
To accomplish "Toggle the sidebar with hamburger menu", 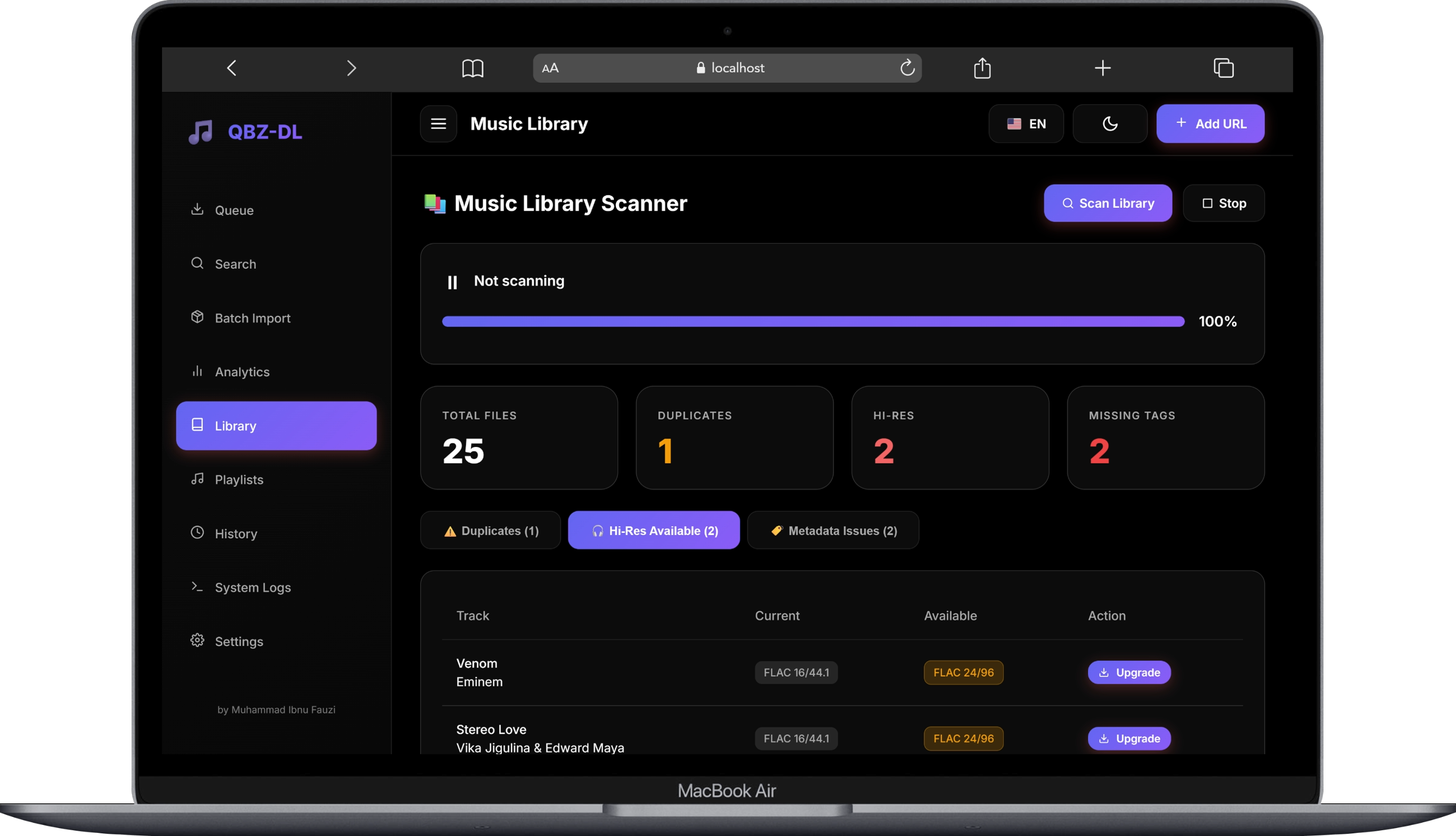I will 439,124.
